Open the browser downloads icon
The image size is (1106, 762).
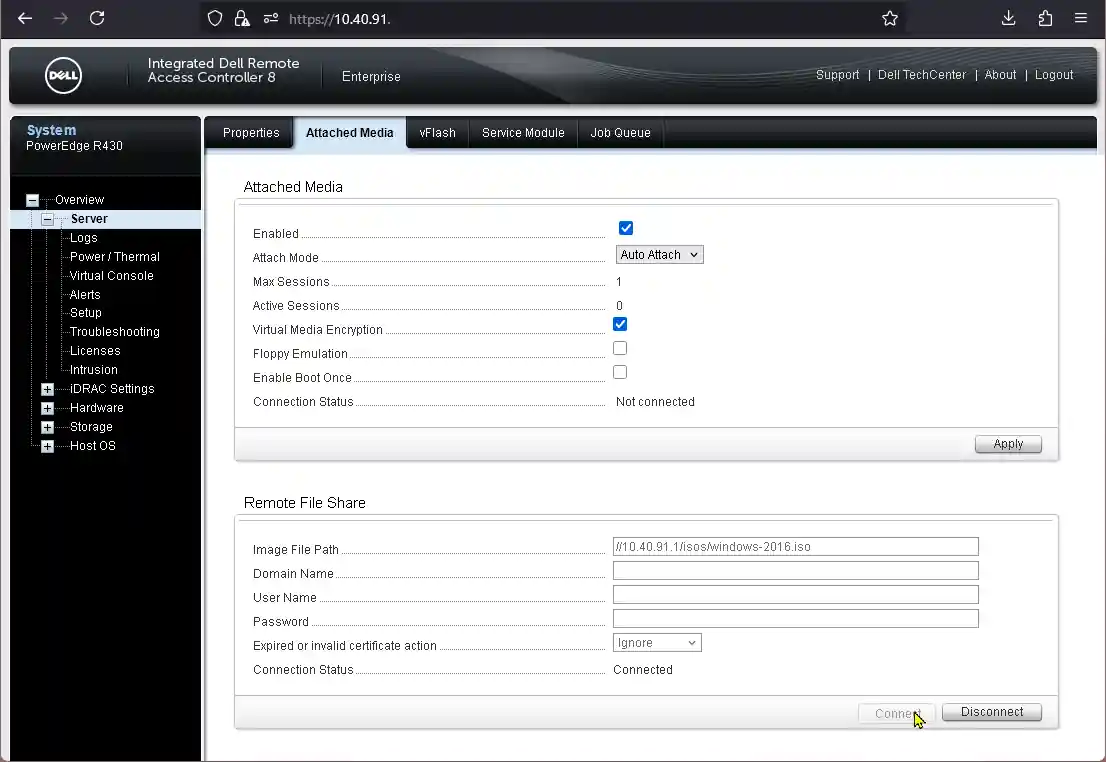point(1009,18)
